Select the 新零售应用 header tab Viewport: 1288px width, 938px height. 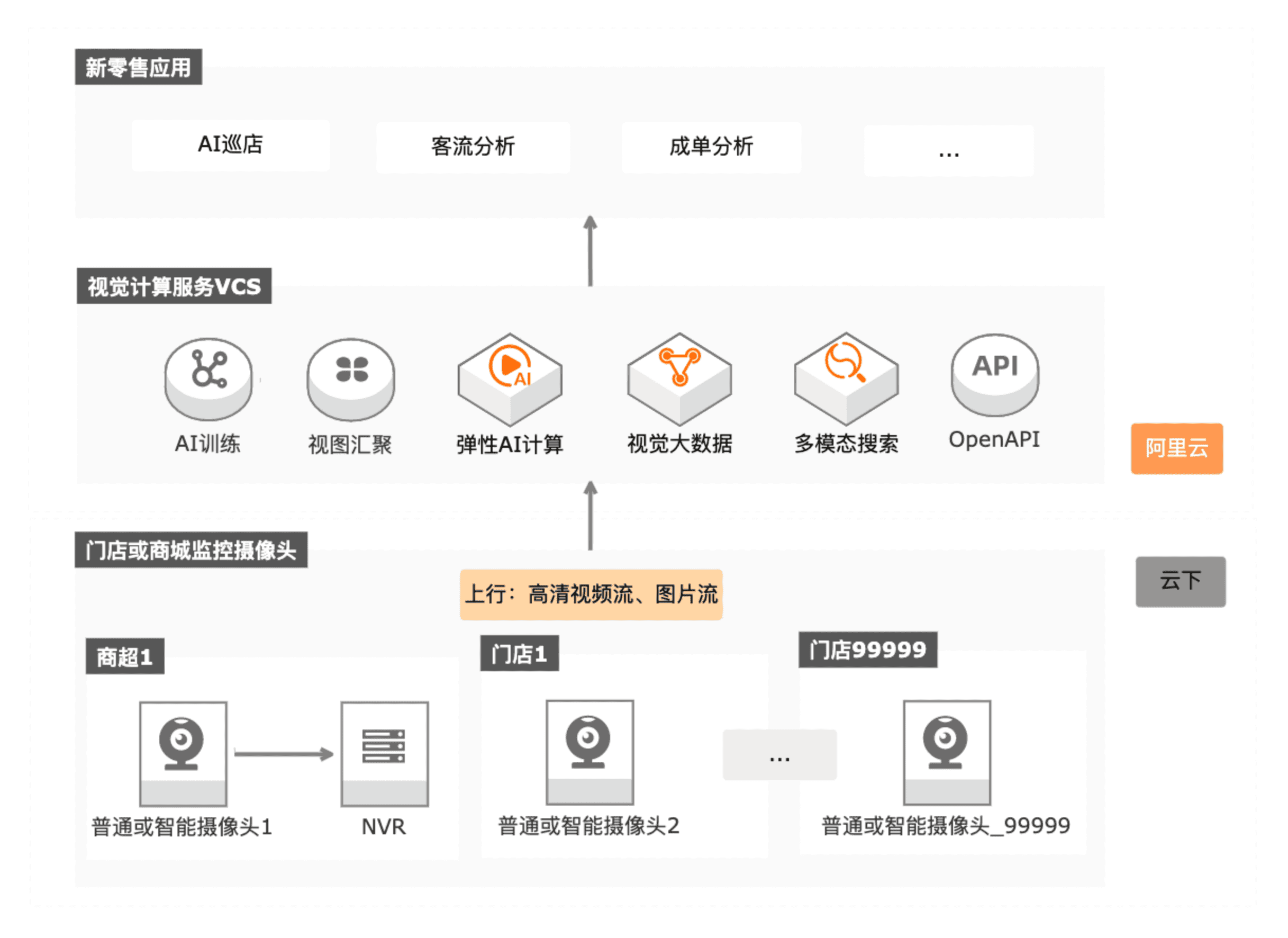coord(138,67)
